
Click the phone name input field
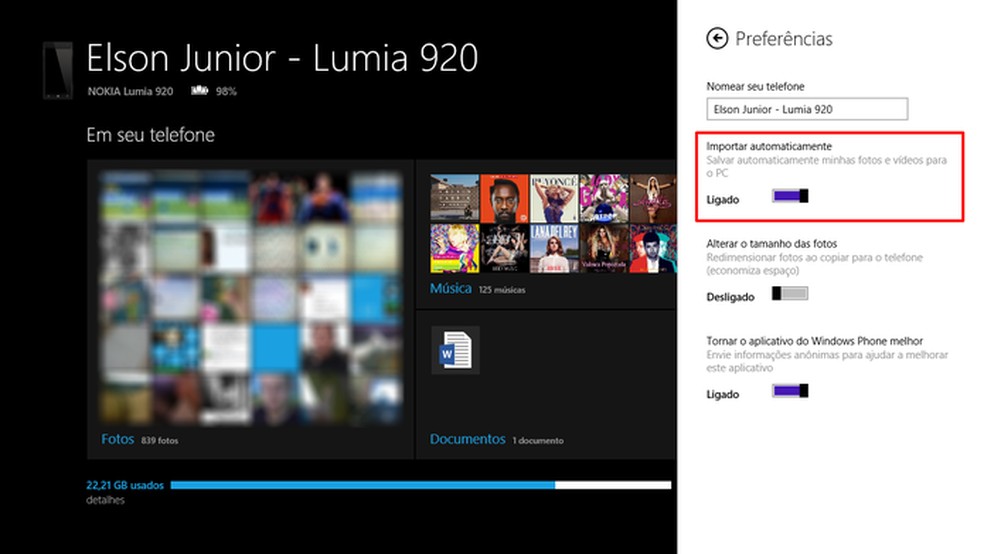[x=807, y=109]
